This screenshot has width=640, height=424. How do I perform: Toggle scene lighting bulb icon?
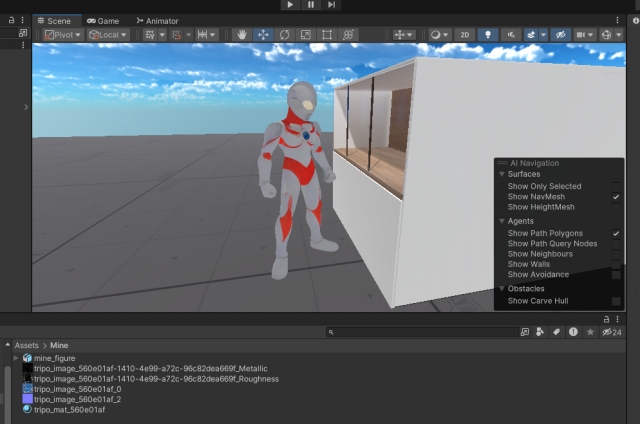tap(488, 35)
